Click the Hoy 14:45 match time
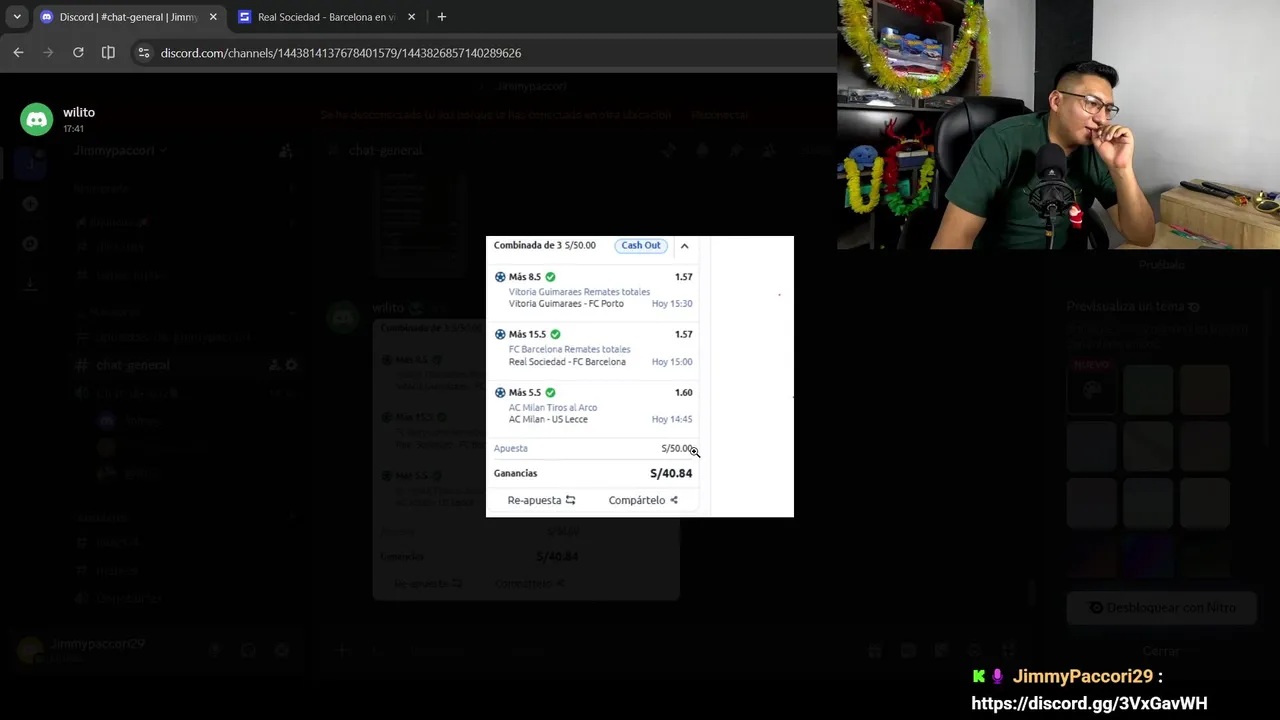 (672, 419)
